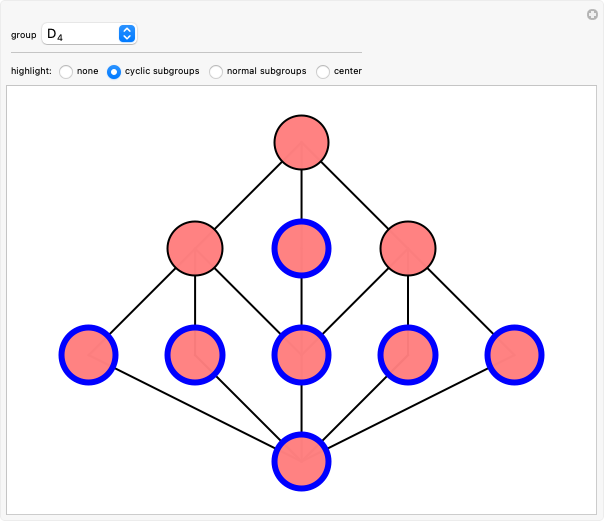Click second-from-right node in third row
This screenshot has width=604, height=522.
pos(408,354)
